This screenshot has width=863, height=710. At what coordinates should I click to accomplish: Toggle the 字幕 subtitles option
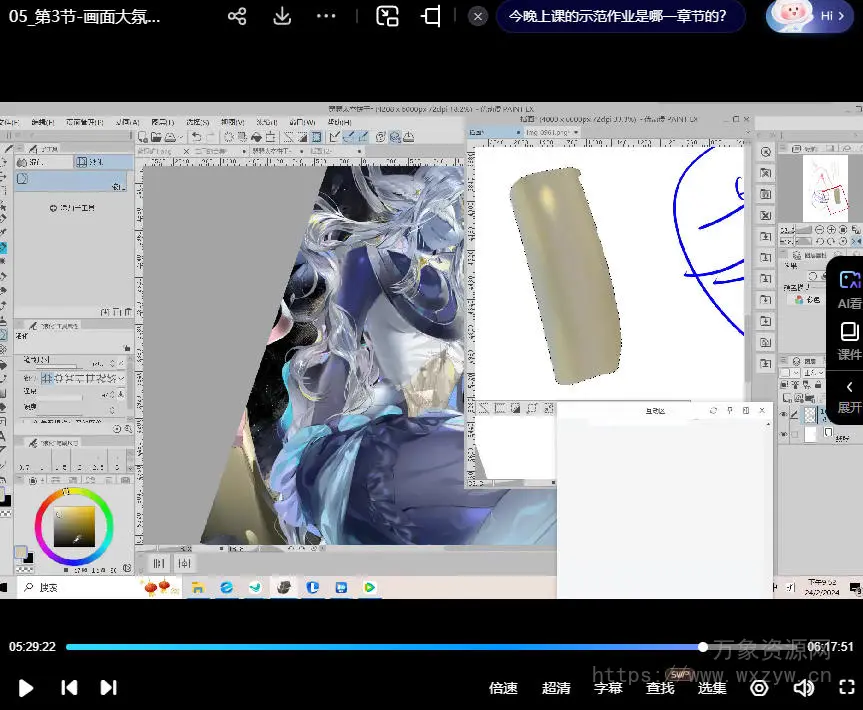608,688
